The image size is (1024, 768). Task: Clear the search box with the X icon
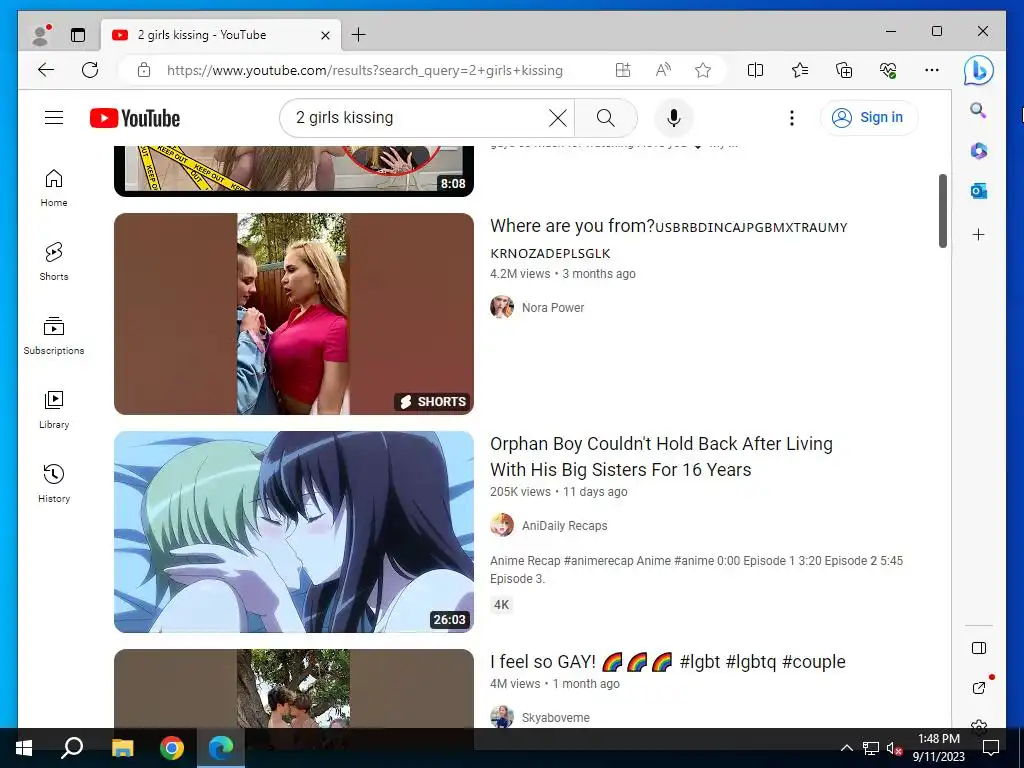558,118
